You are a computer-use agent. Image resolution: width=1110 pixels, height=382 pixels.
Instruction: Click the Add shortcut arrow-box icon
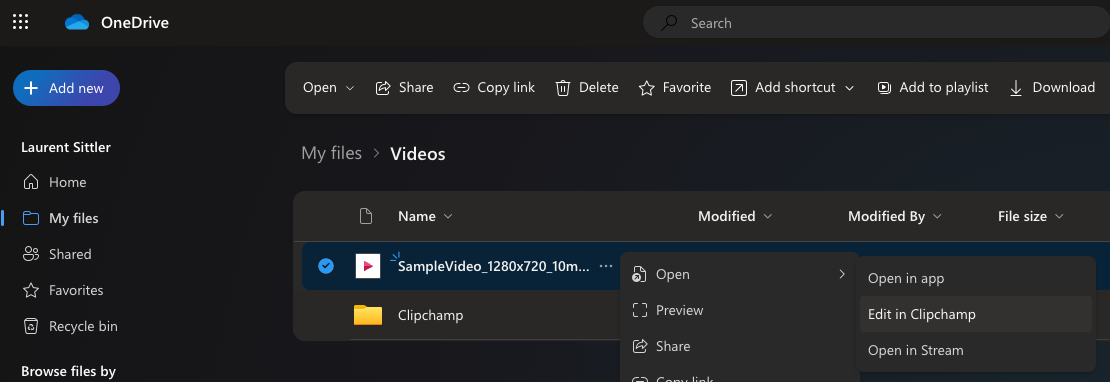point(738,88)
